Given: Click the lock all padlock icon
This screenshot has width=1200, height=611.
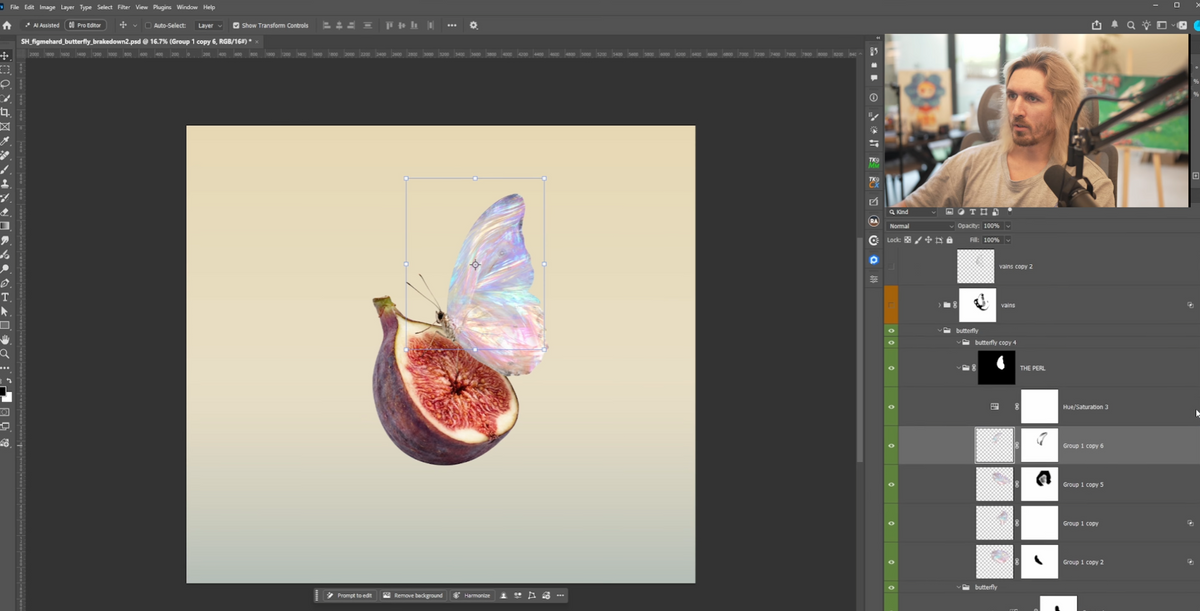Looking at the screenshot, I should click(948, 240).
